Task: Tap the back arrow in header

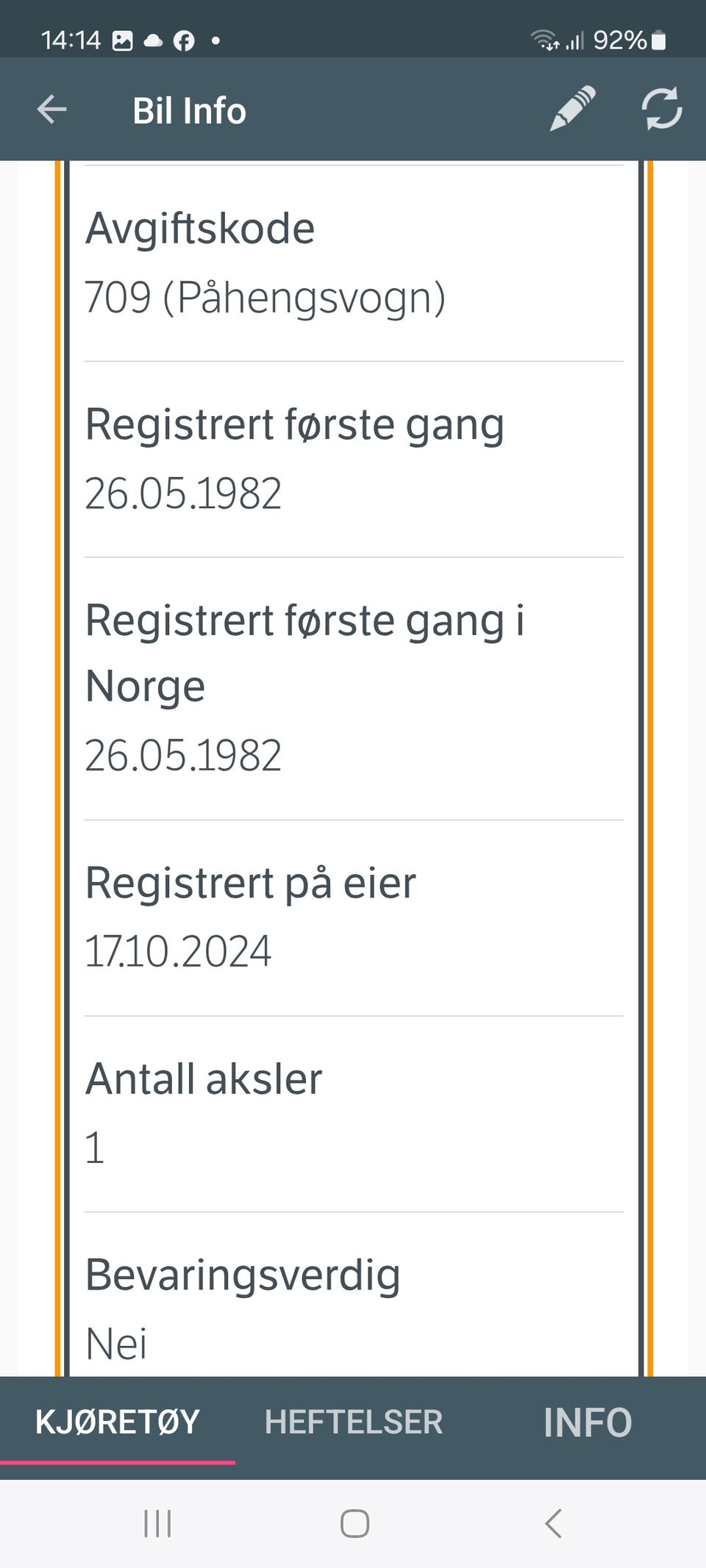Action: pos(51,110)
